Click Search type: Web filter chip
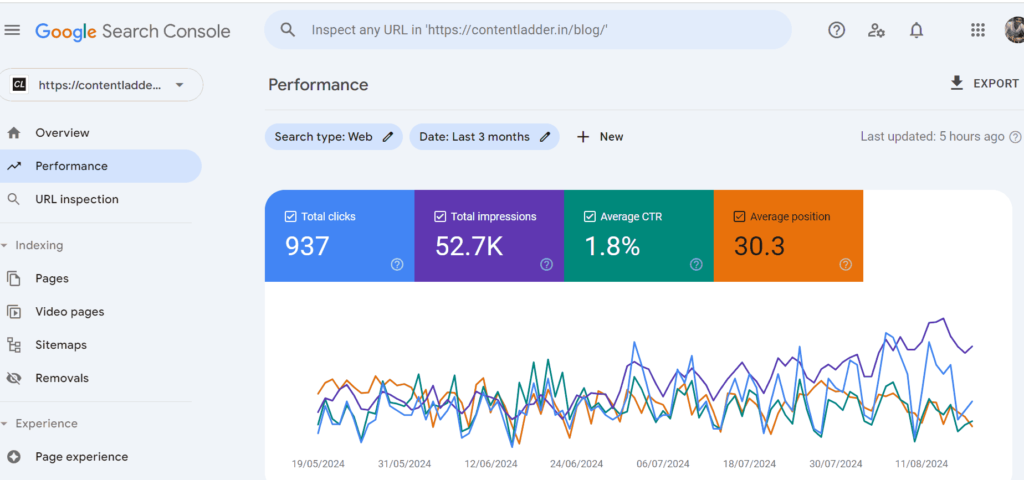Image resolution: width=1024 pixels, height=480 pixels. point(334,136)
